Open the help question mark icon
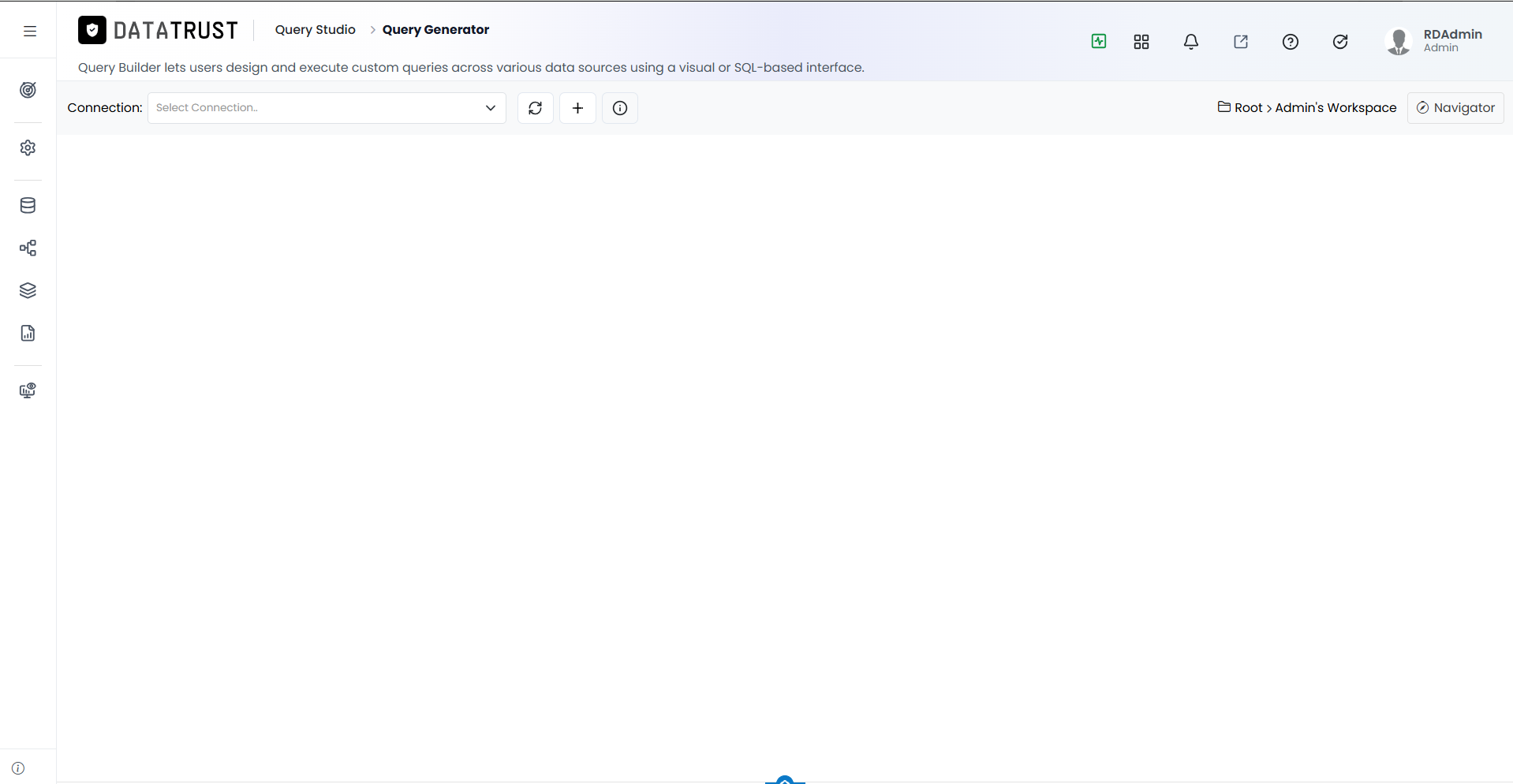Image resolution: width=1513 pixels, height=784 pixels. point(1291,42)
